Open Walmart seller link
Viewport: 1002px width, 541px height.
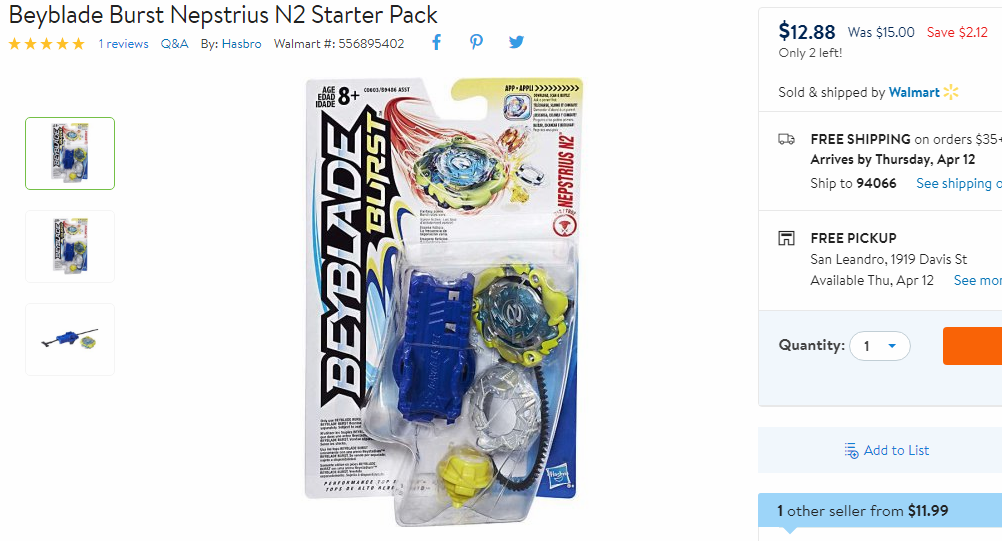(914, 92)
